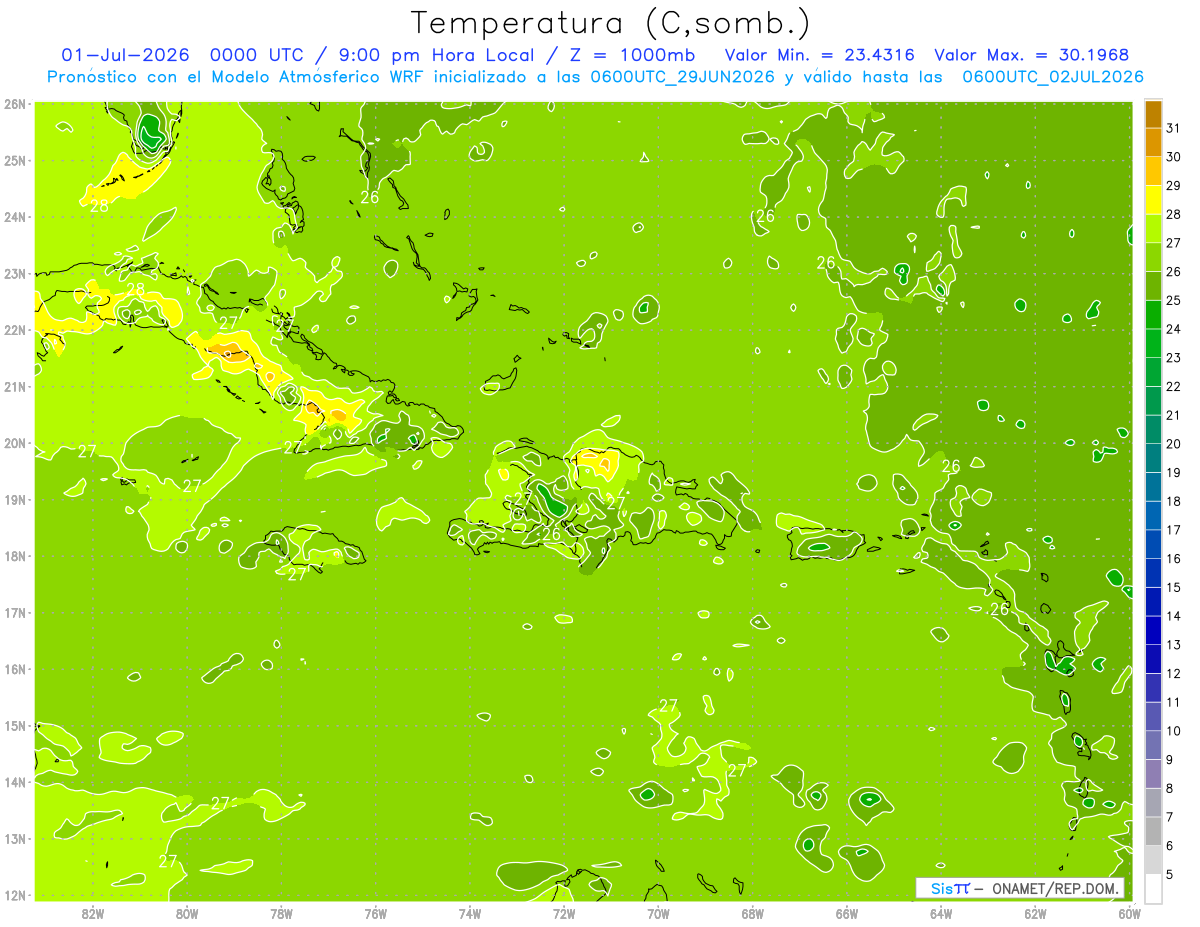Click the '24N' latitude axis label

pos(15,217)
